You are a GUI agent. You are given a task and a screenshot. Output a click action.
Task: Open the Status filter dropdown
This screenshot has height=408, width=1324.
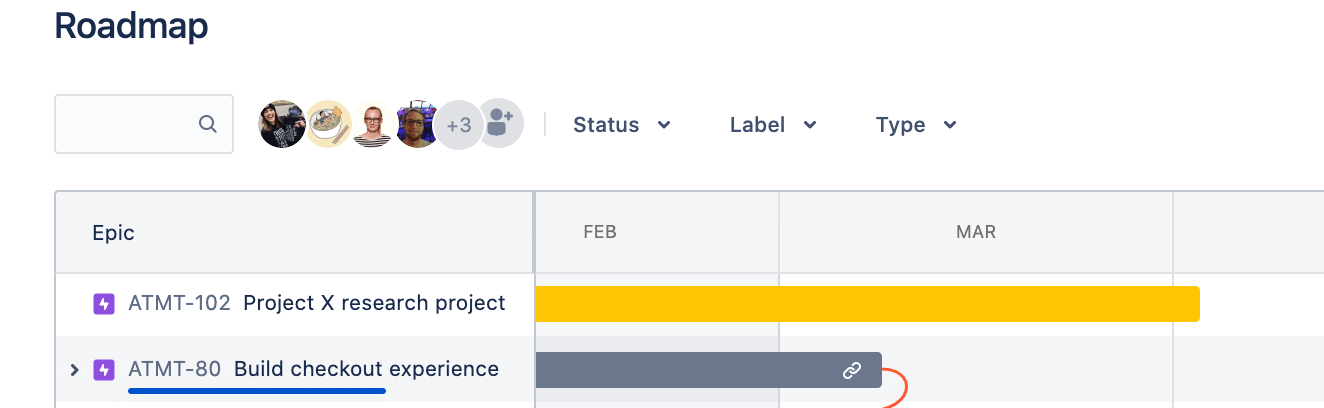coord(621,125)
